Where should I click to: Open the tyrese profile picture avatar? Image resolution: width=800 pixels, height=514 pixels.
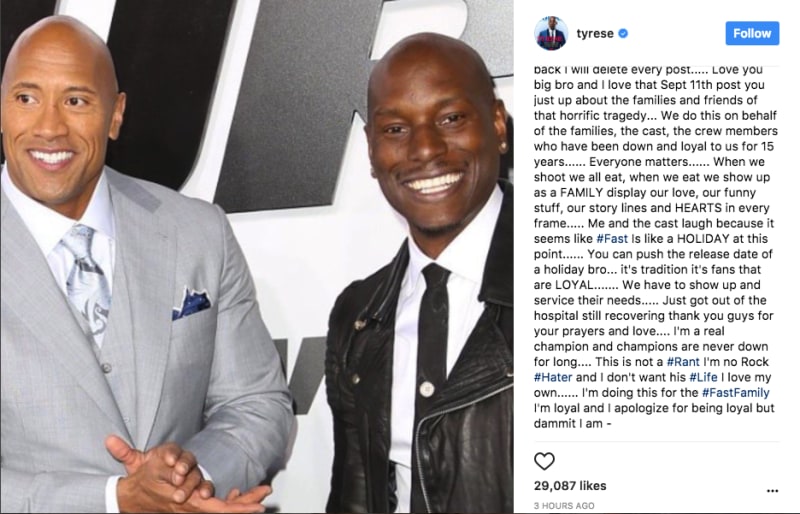click(551, 33)
